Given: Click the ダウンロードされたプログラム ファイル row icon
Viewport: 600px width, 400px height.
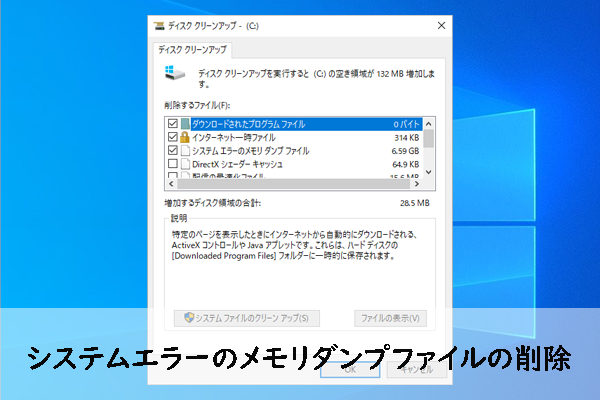Looking at the screenshot, I should (x=185, y=124).
